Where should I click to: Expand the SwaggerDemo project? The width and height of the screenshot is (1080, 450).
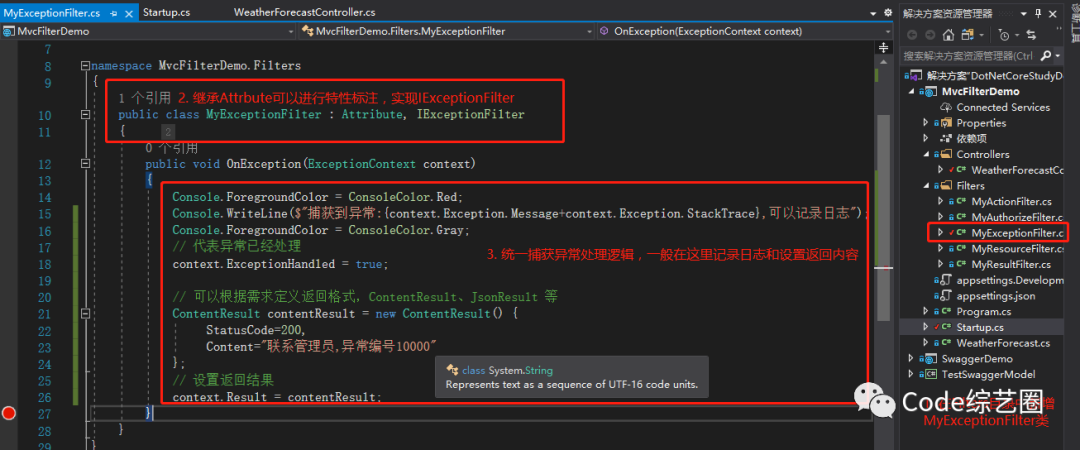(913, 358)
